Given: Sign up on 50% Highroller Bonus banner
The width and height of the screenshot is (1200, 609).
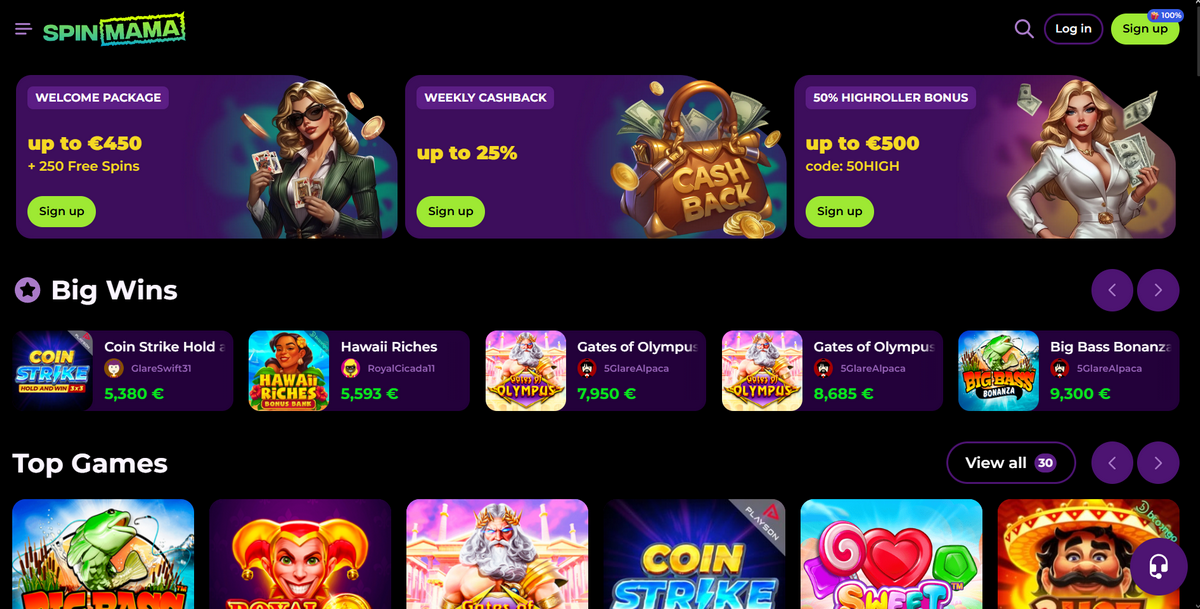Looking at the screenshot, I should click(839, 211).
